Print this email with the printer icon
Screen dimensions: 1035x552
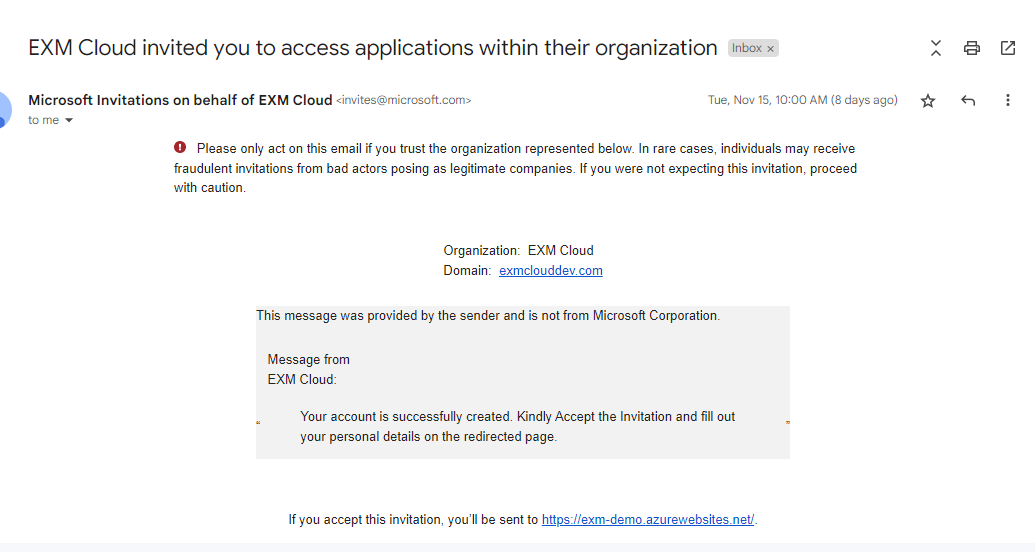click(972, 48)
